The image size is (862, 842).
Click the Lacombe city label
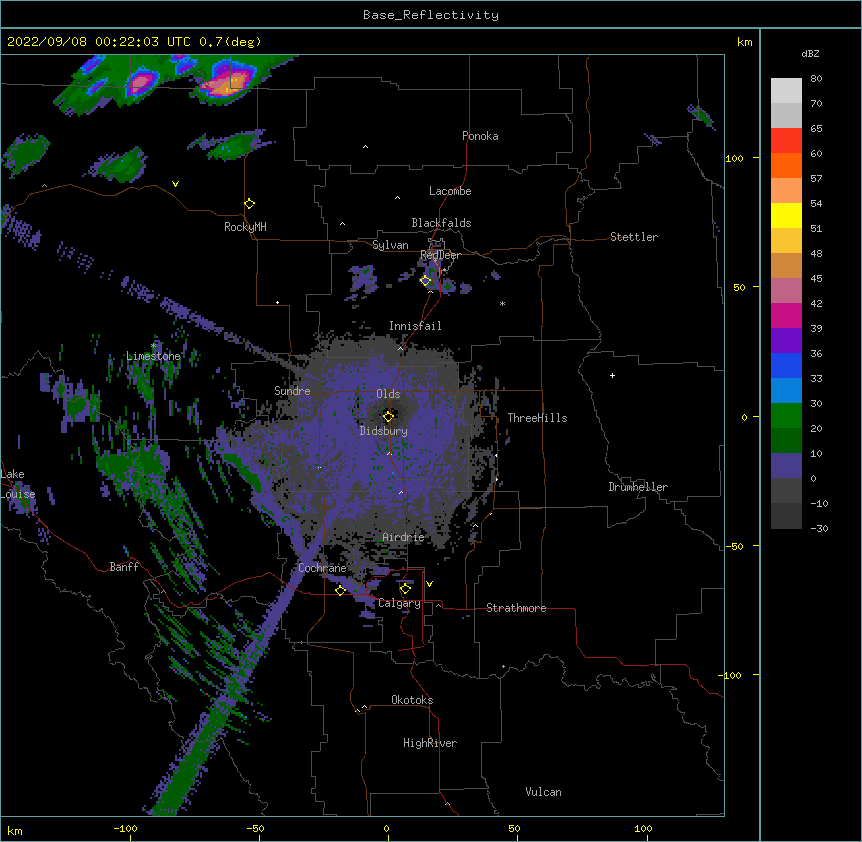(450, 191)
